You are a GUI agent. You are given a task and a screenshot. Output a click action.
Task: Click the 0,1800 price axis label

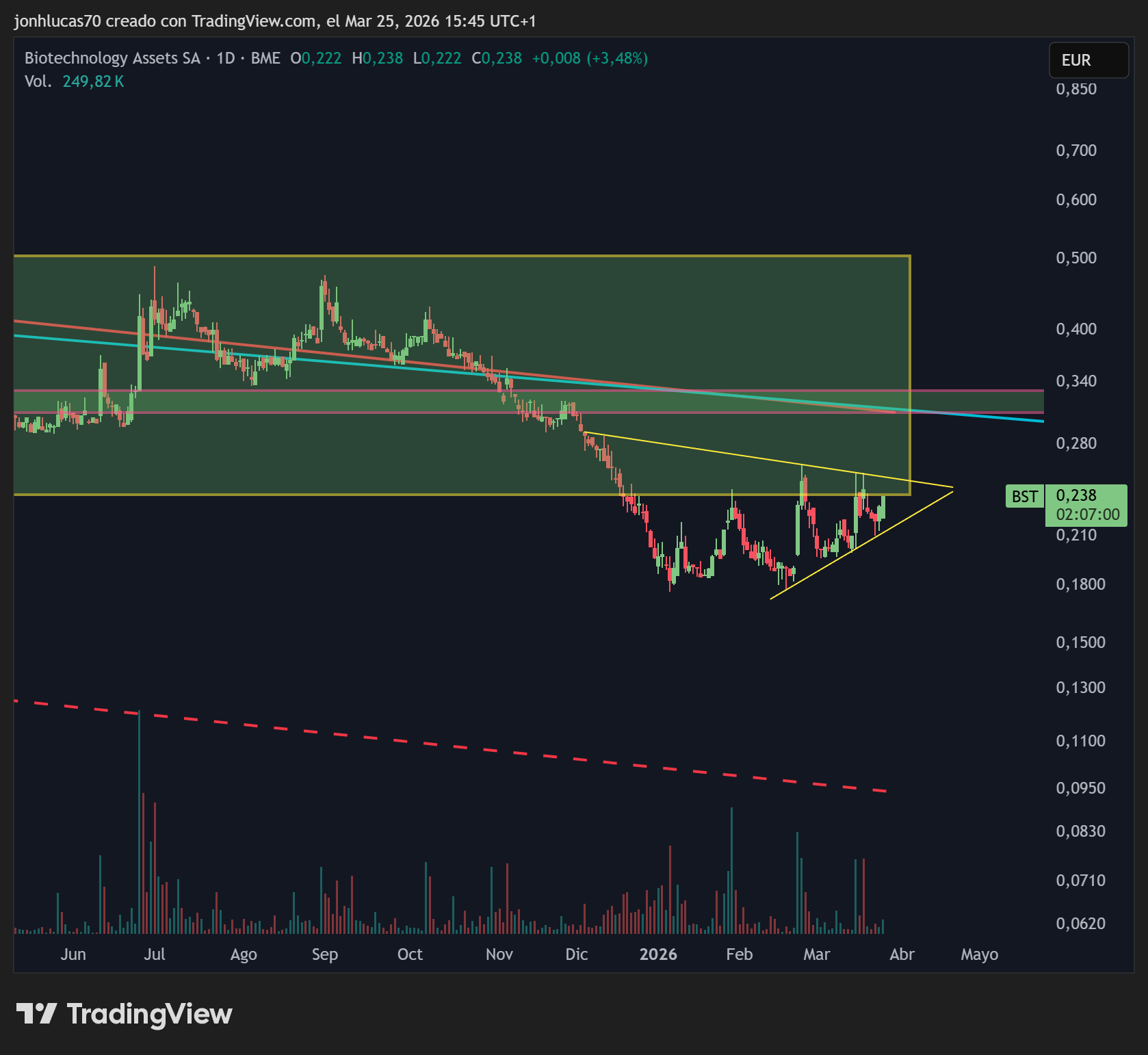click(x=1080, y=584)
